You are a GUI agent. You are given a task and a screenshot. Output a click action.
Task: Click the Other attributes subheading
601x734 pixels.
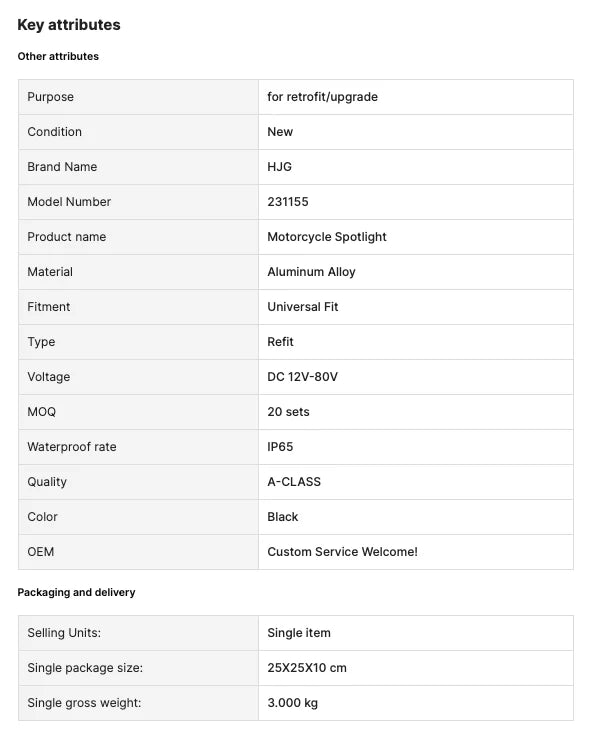point(58,57)
